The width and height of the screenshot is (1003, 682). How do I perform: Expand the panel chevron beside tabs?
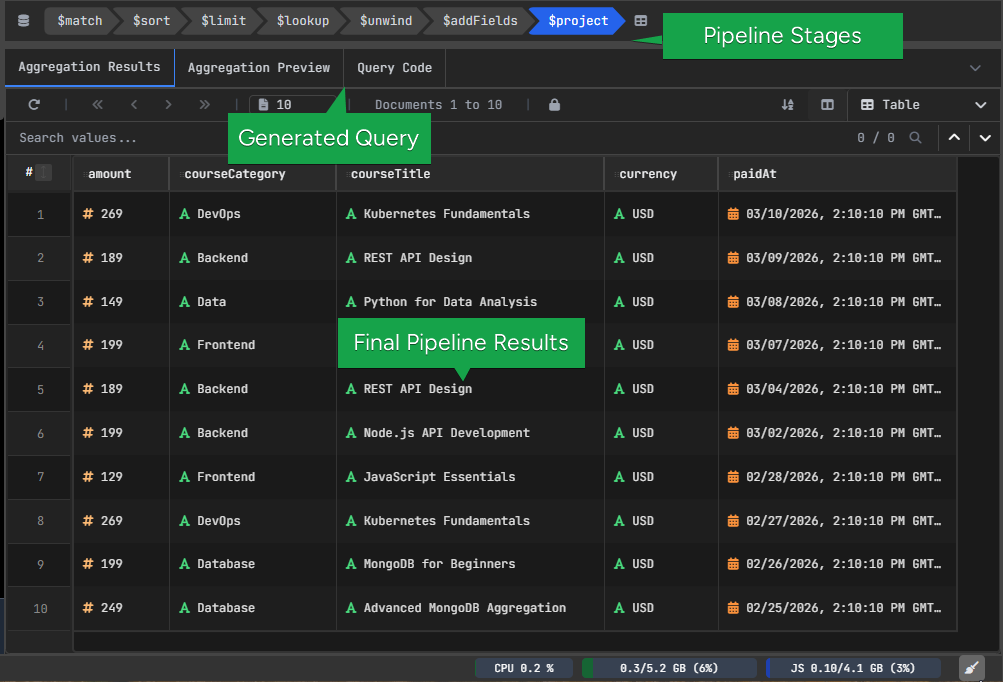pos(975,68)
